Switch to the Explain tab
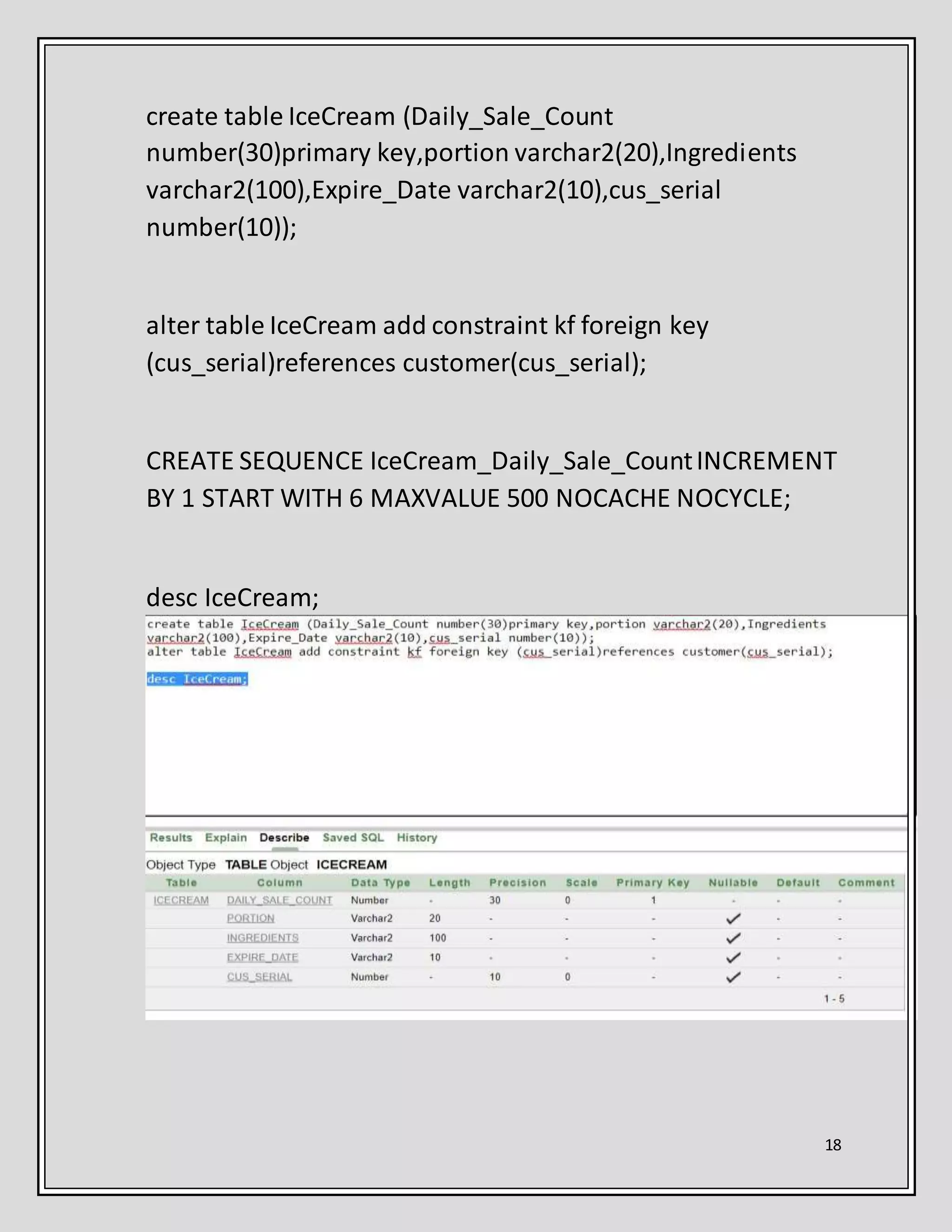952x1232 pixels. click(x=225, y=838)
